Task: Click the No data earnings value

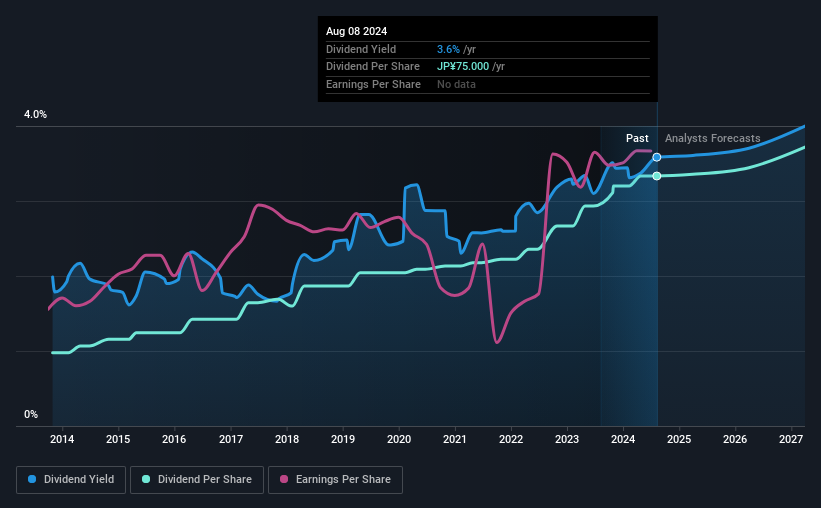Action: tap(456, 84)
